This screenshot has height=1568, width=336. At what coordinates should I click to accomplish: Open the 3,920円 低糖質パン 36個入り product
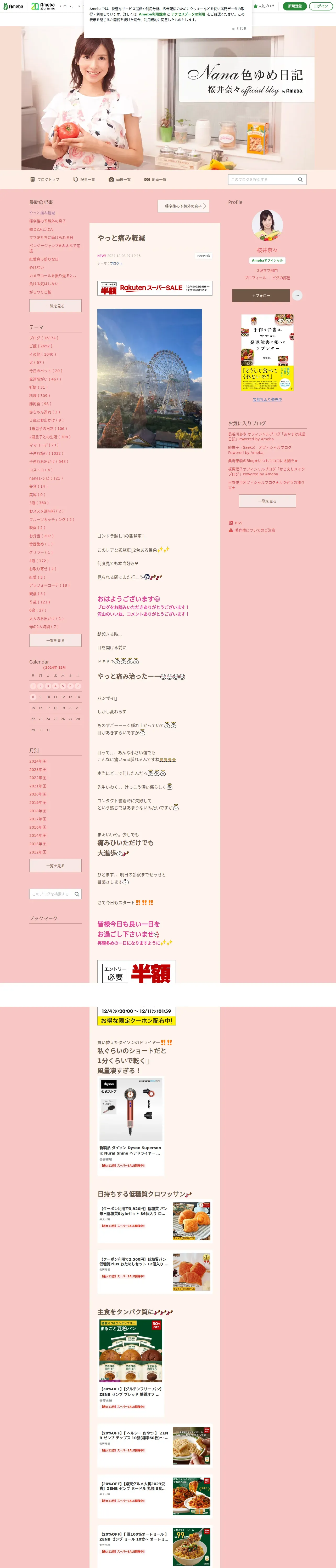pos(155,1220)
